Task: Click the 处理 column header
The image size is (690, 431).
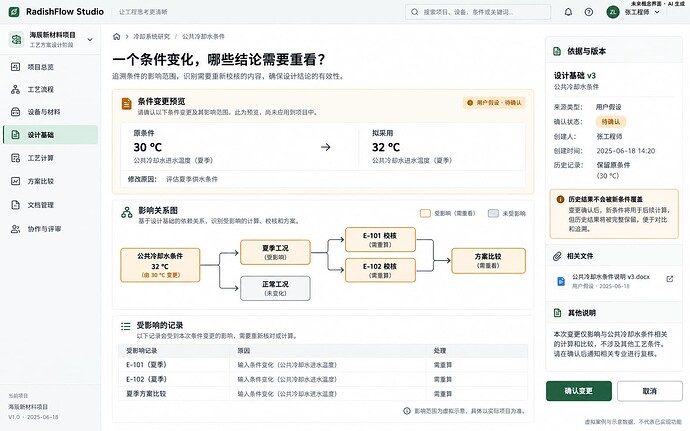Action: [x=440, y=351]
